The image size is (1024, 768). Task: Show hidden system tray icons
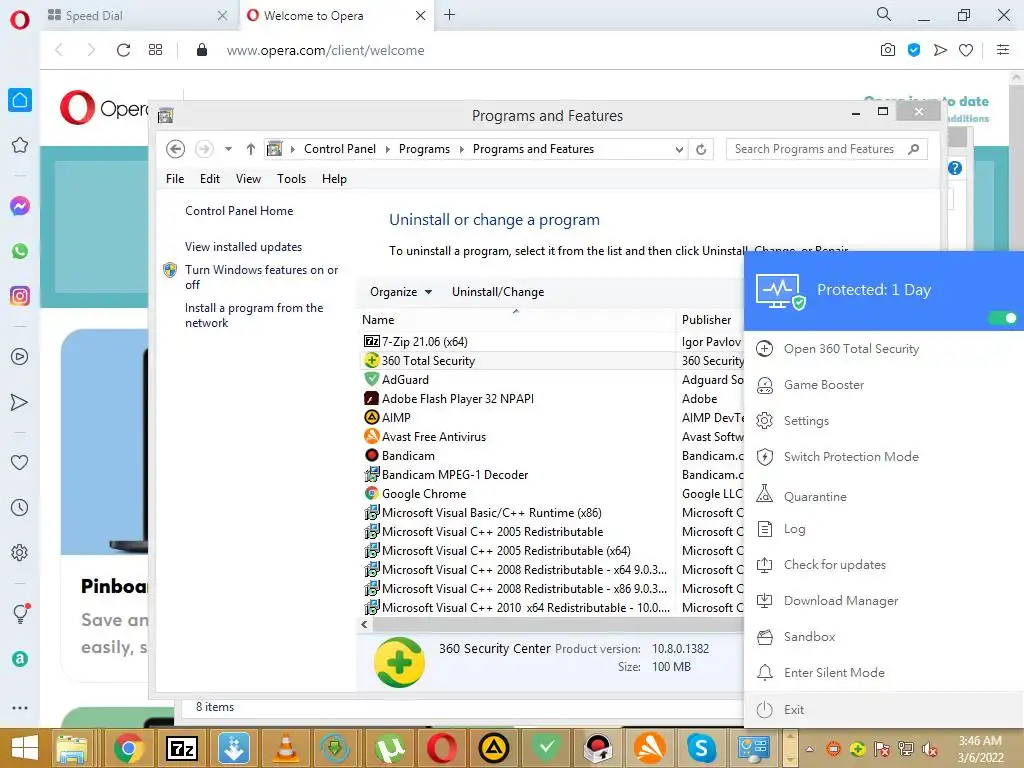coord(809,749)
